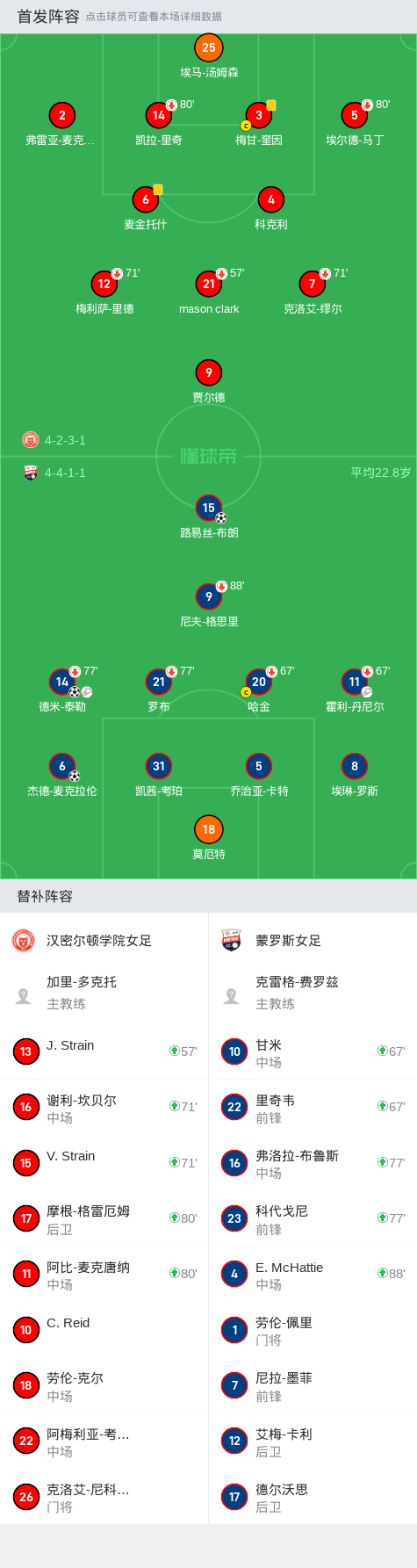This screenshot has height=1568, width=417.
Task: Open goalkeeper number 25 埃马-汤姆森 stats
Action: [208, 47]
